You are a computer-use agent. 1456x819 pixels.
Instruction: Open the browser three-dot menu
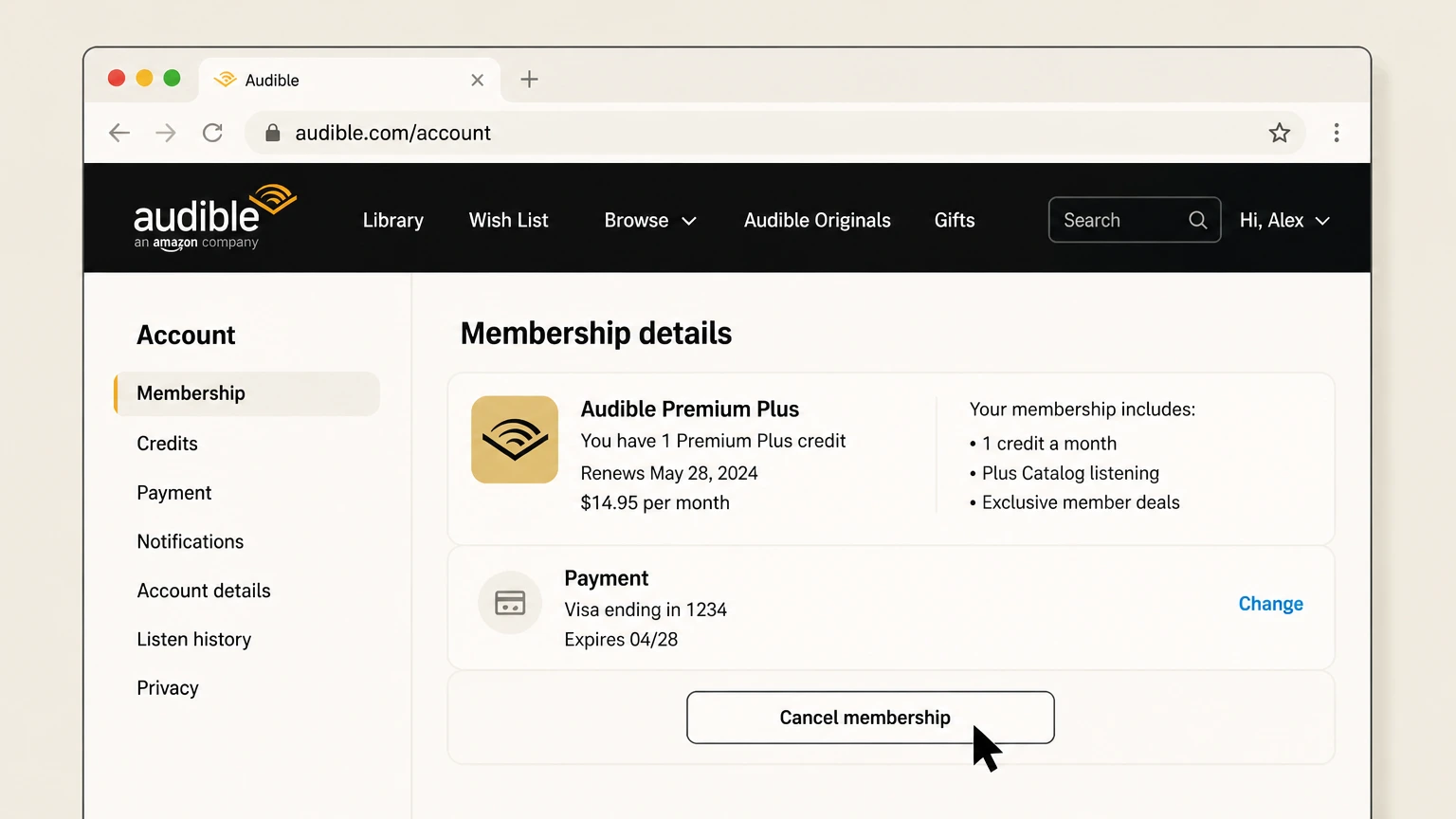click(x=1337, y=133)
